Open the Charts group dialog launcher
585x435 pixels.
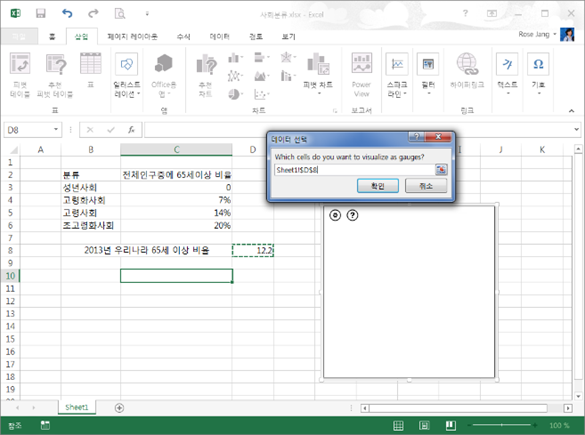click(335, 111)
